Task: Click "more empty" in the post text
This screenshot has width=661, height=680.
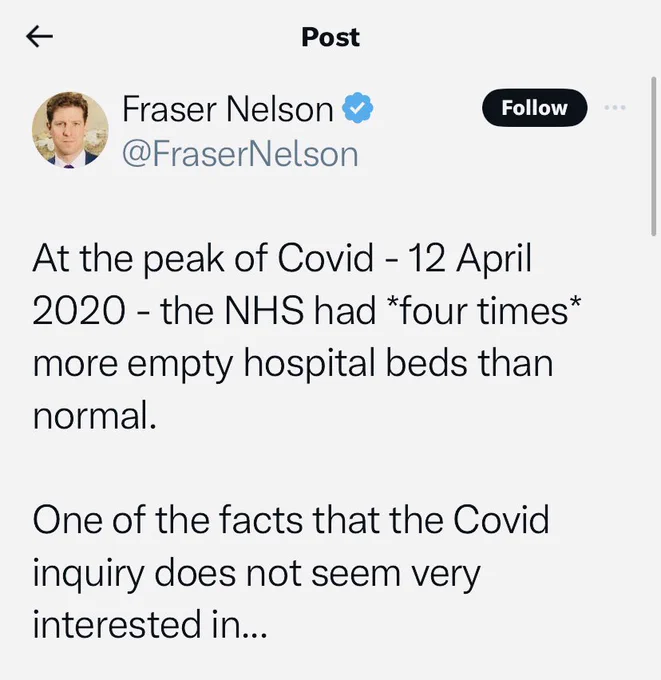Action: (133, 363)
